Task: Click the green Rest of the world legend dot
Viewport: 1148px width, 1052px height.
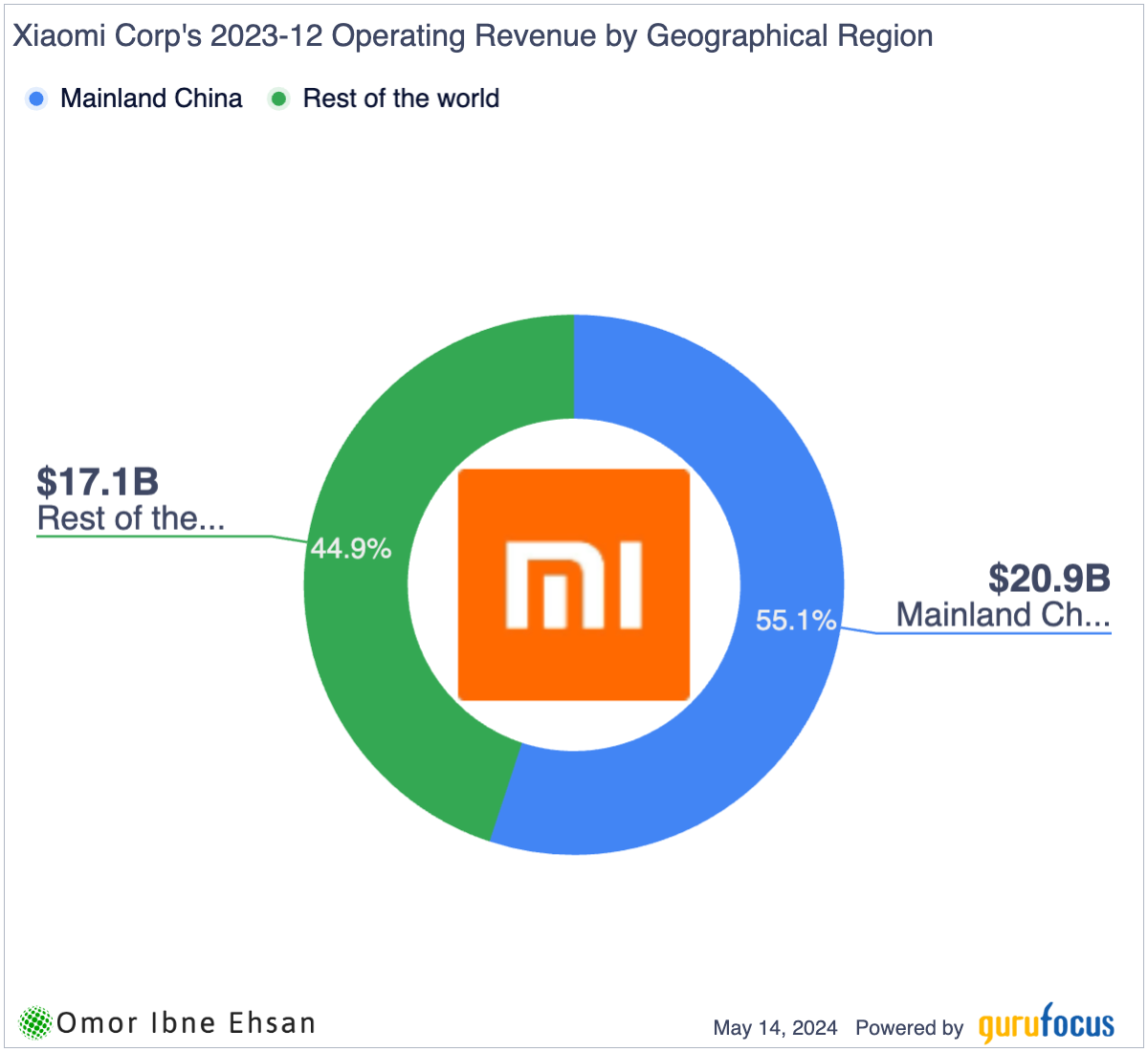Action: 279,99
